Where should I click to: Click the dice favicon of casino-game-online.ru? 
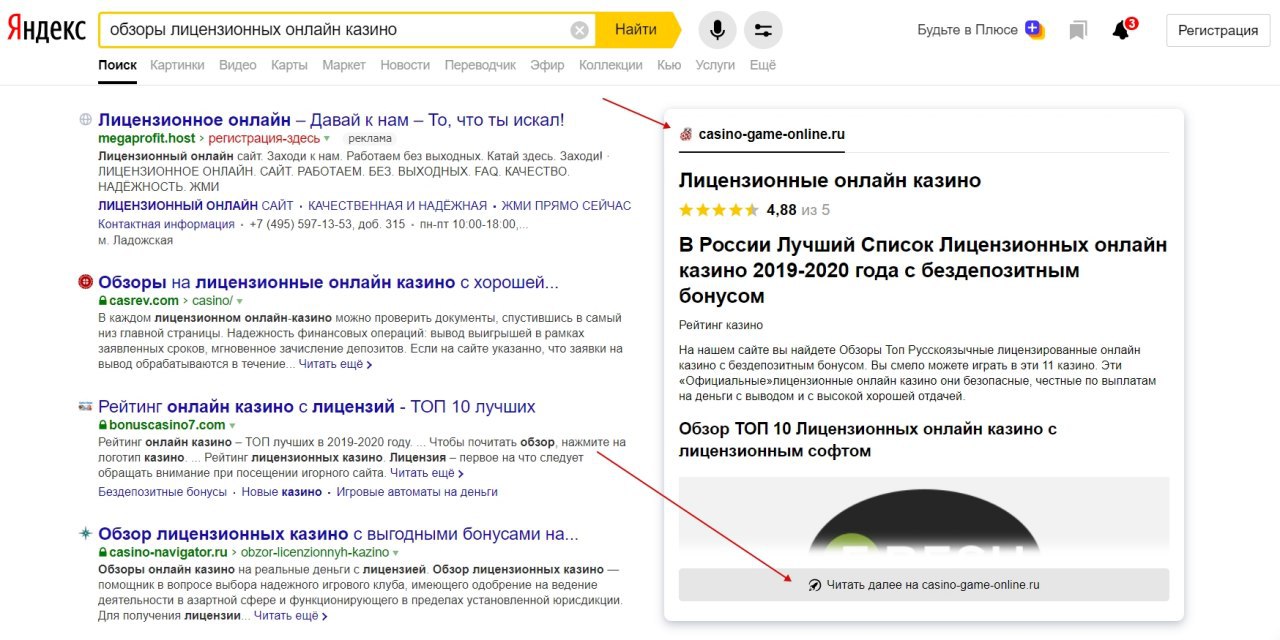click(x=686, y=134)
